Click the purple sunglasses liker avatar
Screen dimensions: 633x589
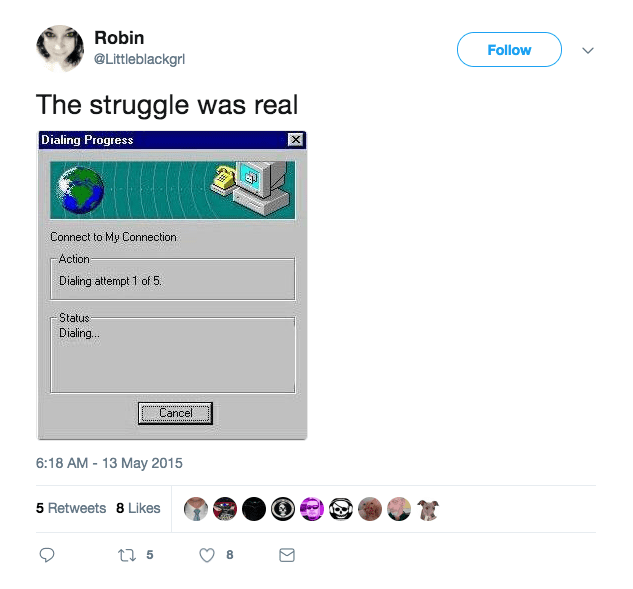point(312,509)
